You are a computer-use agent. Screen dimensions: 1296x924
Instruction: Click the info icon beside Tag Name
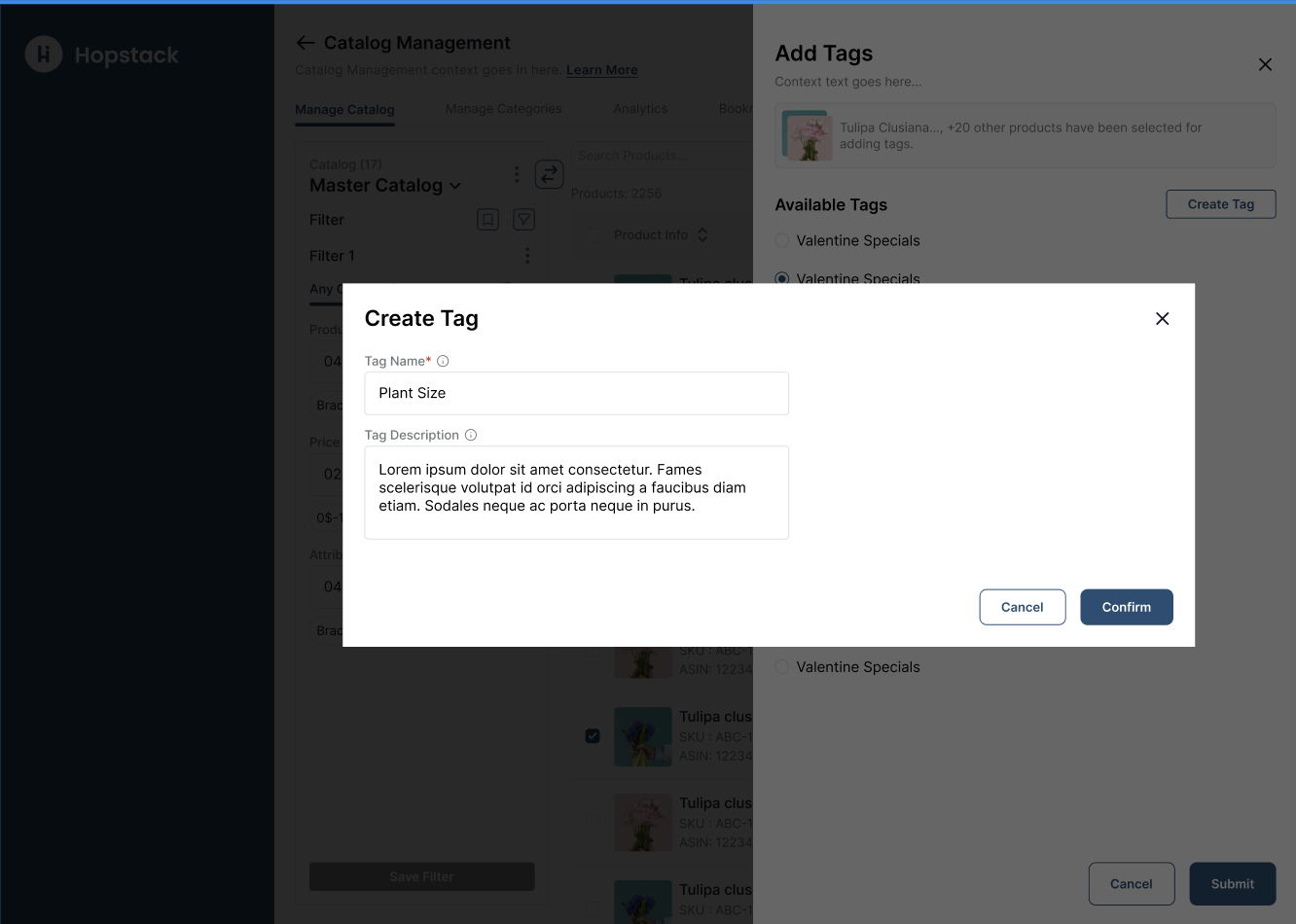pos(443,361)
